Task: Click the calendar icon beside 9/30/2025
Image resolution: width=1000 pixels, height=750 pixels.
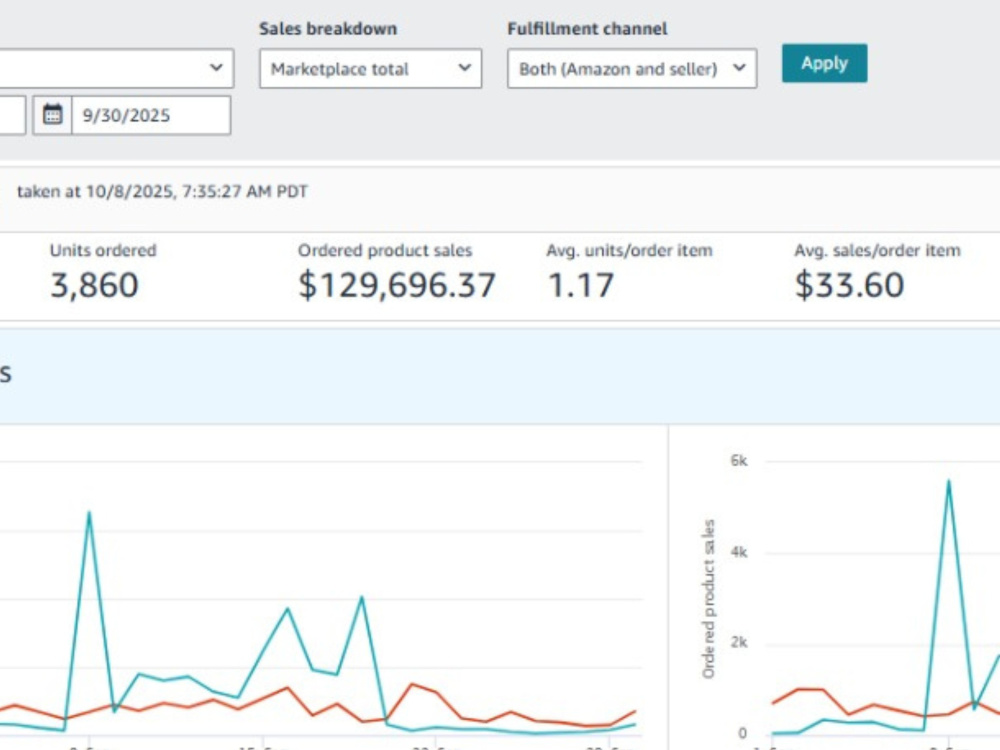Action: pyautogui.click(x=52, y=115)
